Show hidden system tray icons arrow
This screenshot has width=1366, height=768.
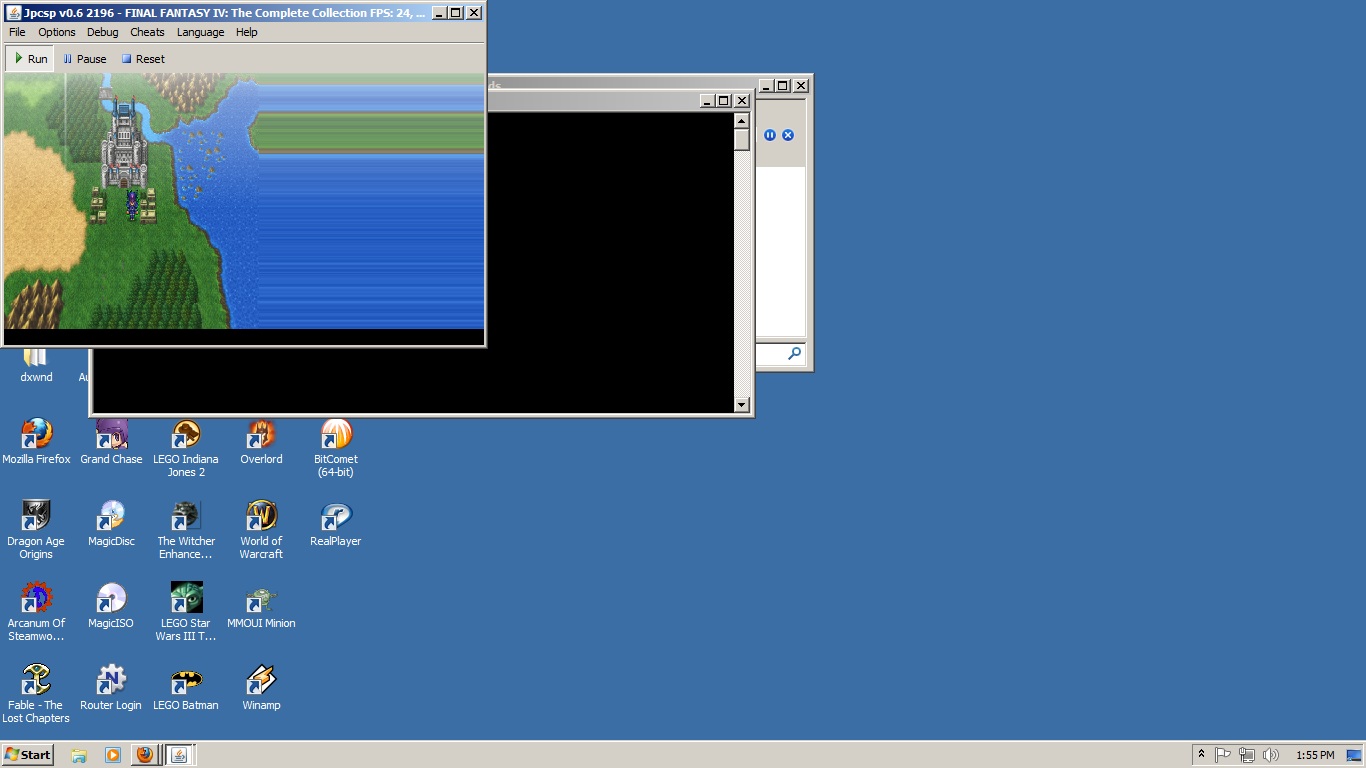(x=1201, y=755)
